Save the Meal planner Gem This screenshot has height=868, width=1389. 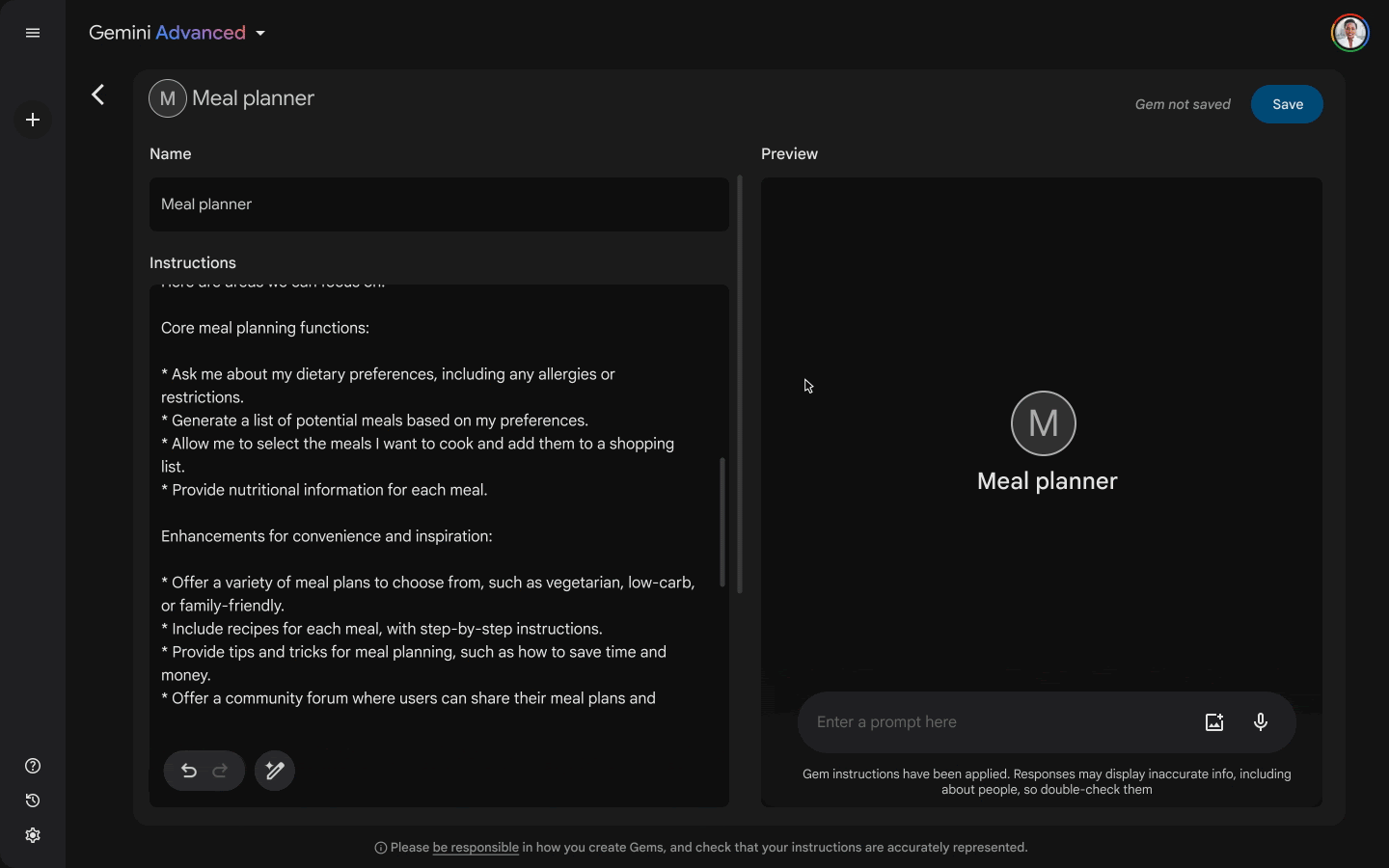point(1287,104)
